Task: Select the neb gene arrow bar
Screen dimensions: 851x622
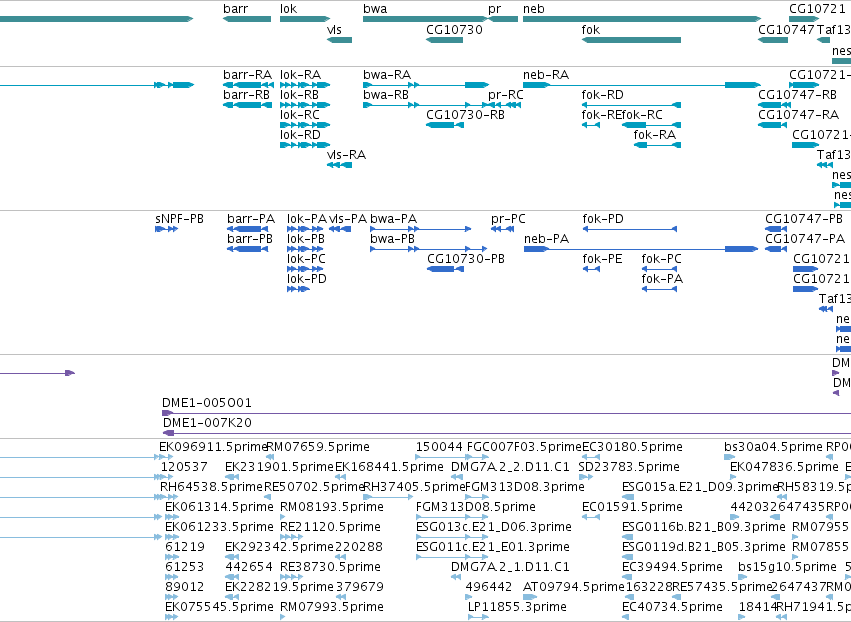Action: [x=642, y=19]
